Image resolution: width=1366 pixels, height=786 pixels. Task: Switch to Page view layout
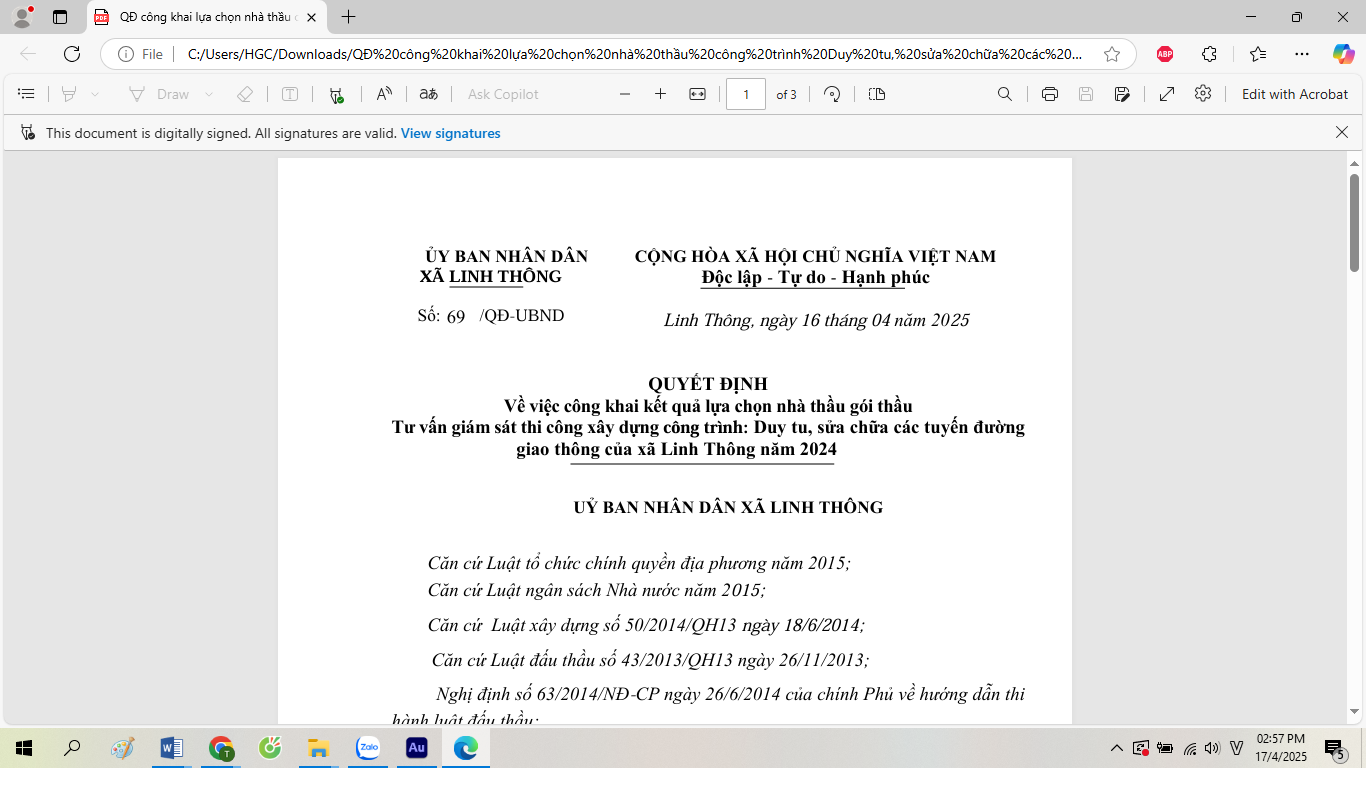(x=877, y=94)
